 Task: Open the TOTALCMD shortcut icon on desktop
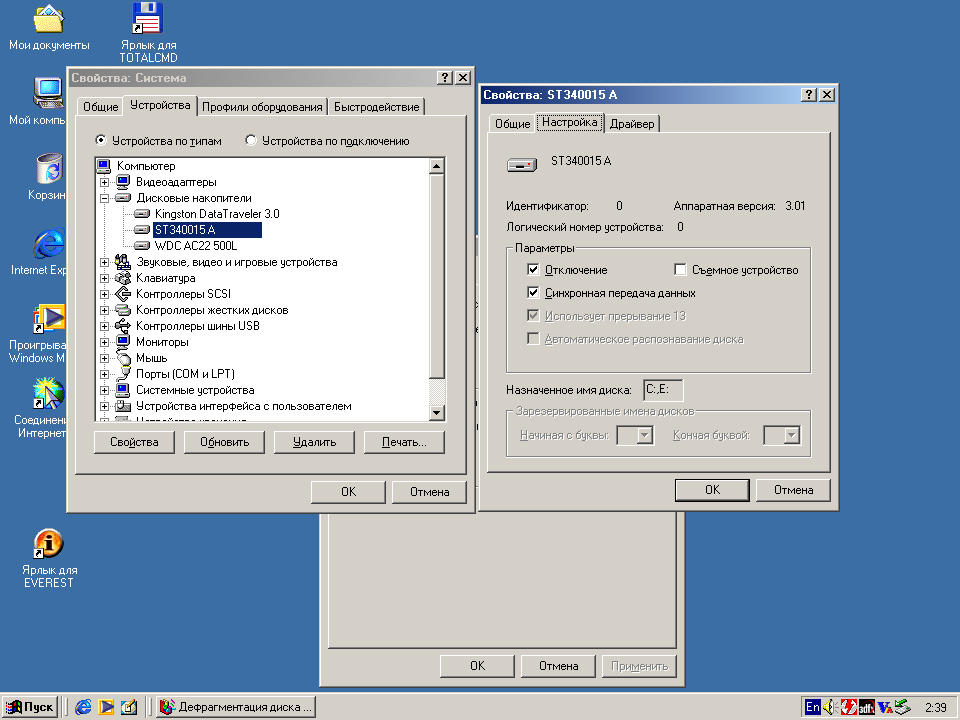[x=147, y=19]
